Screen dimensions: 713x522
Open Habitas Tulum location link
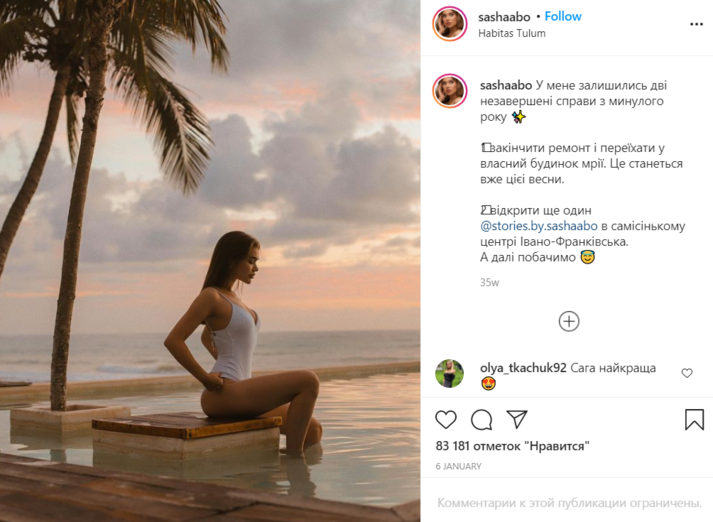(x=512, y=33)
